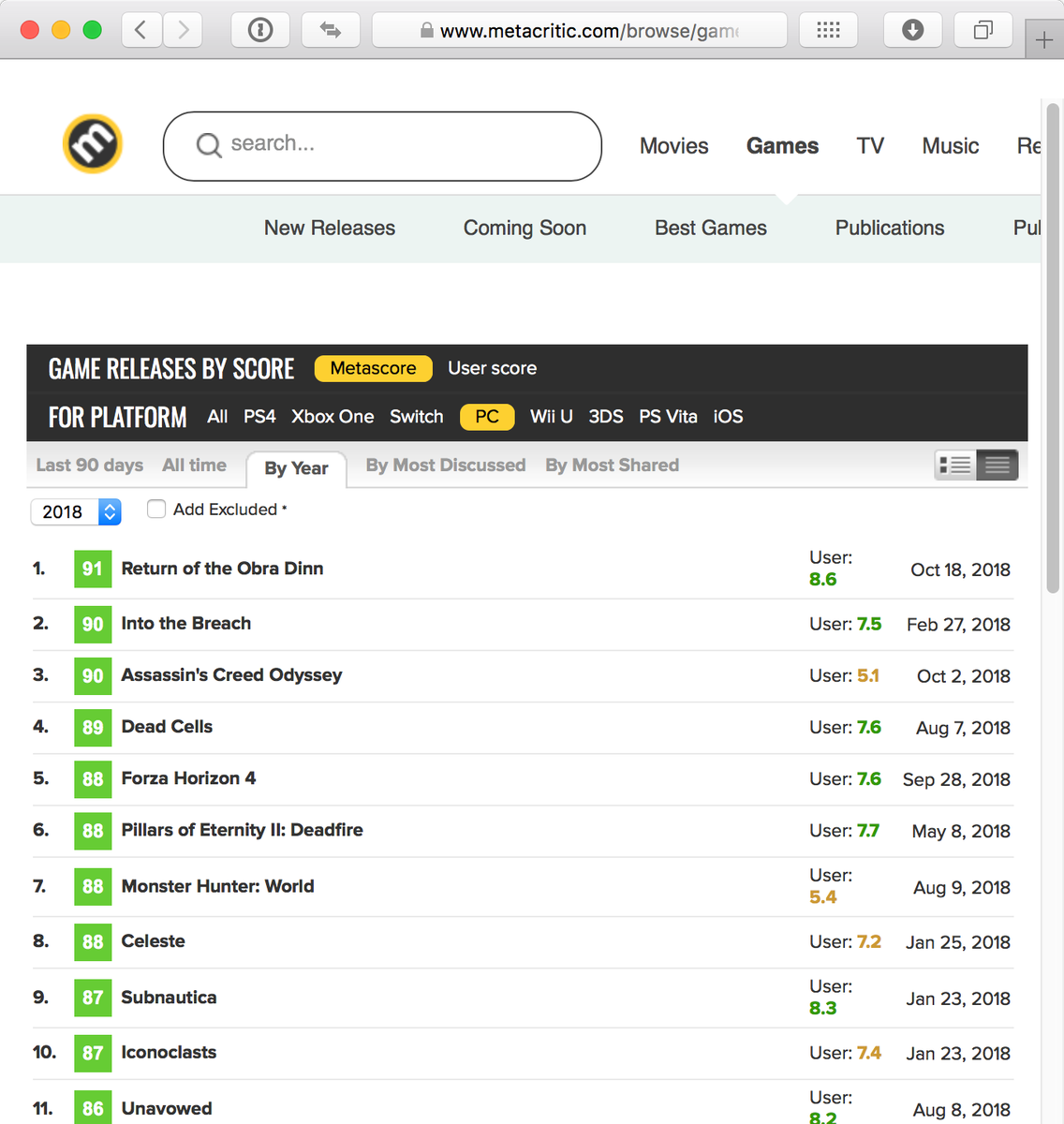Click the magnifier icon in the search box
The height and width of the screenshot is (1124, 1064).
(208, 145)
